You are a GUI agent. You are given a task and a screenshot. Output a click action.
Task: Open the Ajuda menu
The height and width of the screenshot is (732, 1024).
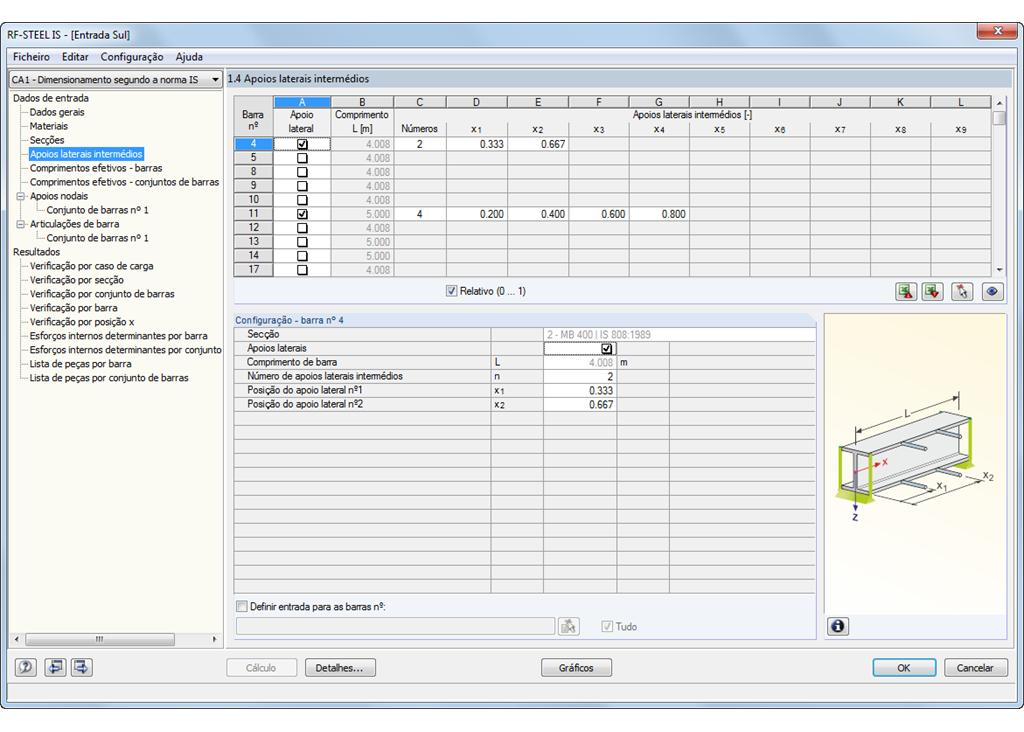189,57
